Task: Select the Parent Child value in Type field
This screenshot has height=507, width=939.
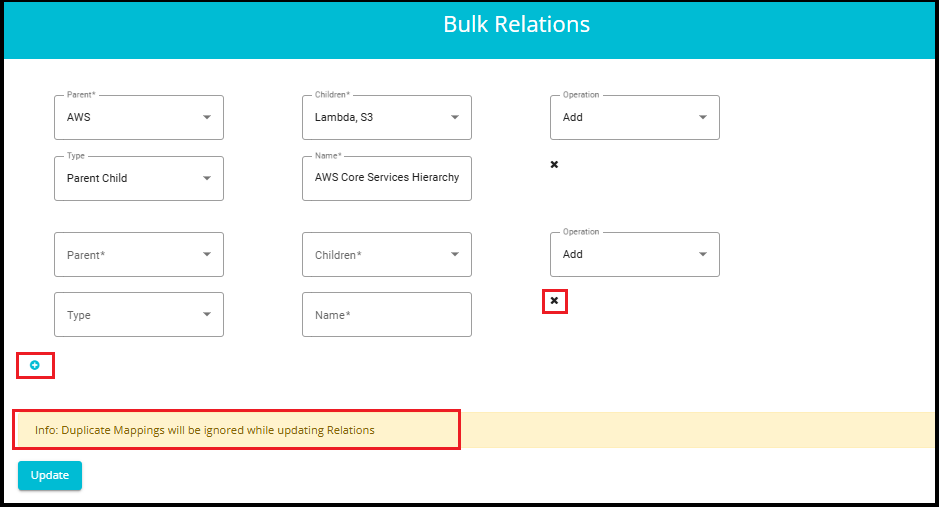Action: click(x=97, y=178)
